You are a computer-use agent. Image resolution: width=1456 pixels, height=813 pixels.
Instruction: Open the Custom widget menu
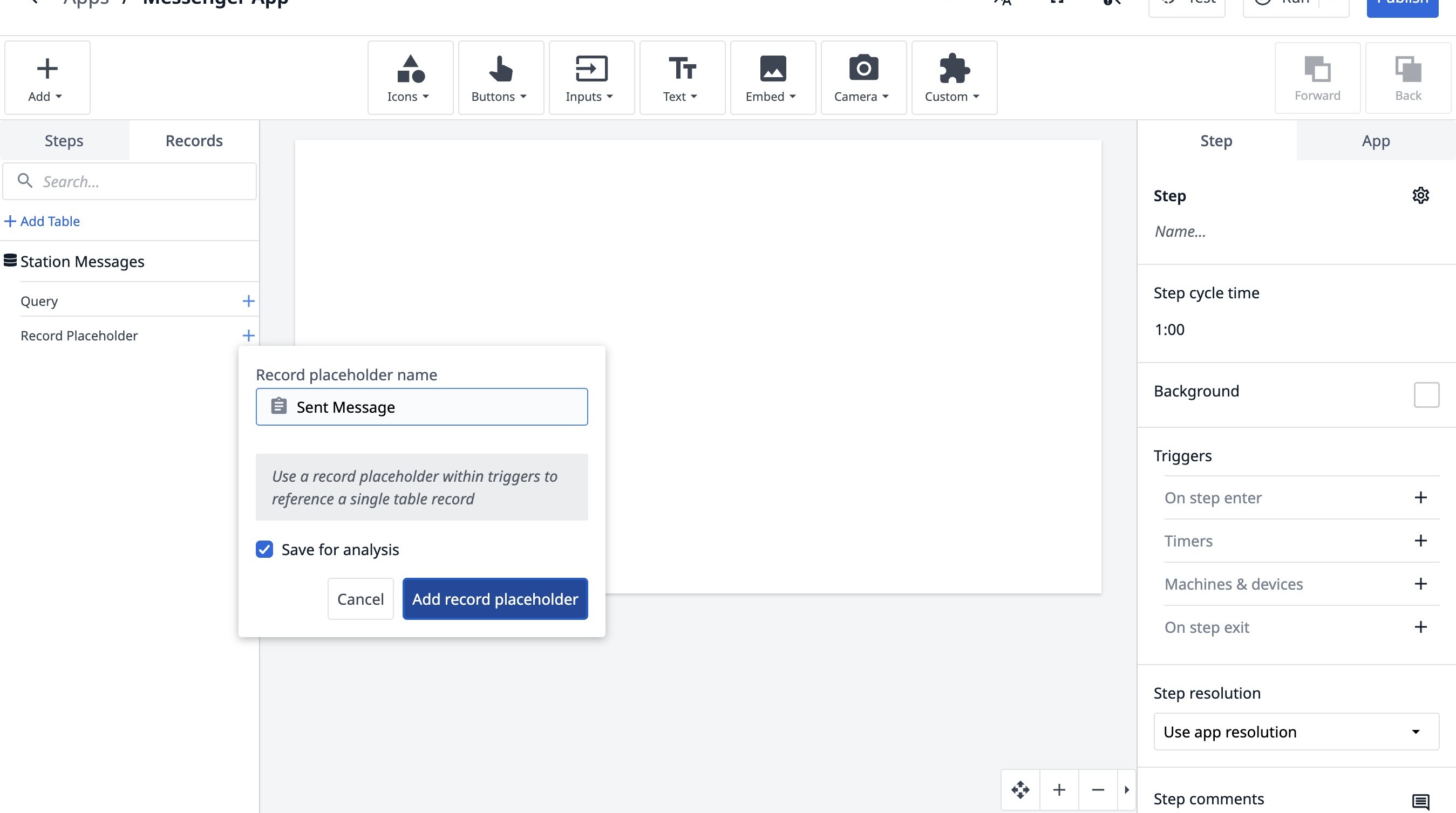954,78
